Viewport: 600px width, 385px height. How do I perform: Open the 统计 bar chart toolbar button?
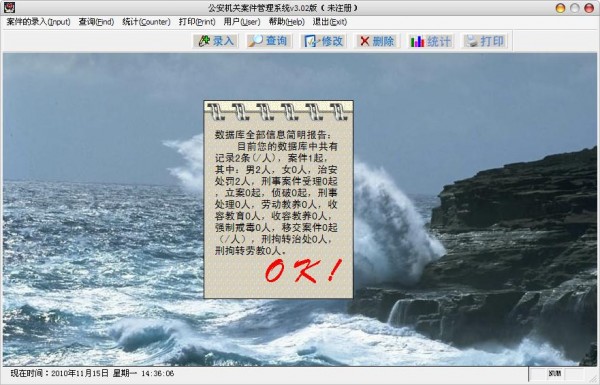point(431,41)
